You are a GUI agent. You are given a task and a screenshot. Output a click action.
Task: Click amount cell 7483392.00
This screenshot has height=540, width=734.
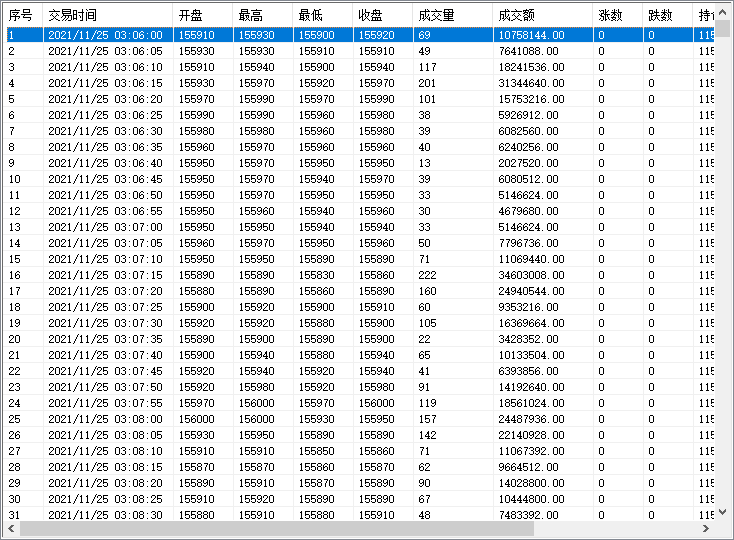click(x=528, y=515)
